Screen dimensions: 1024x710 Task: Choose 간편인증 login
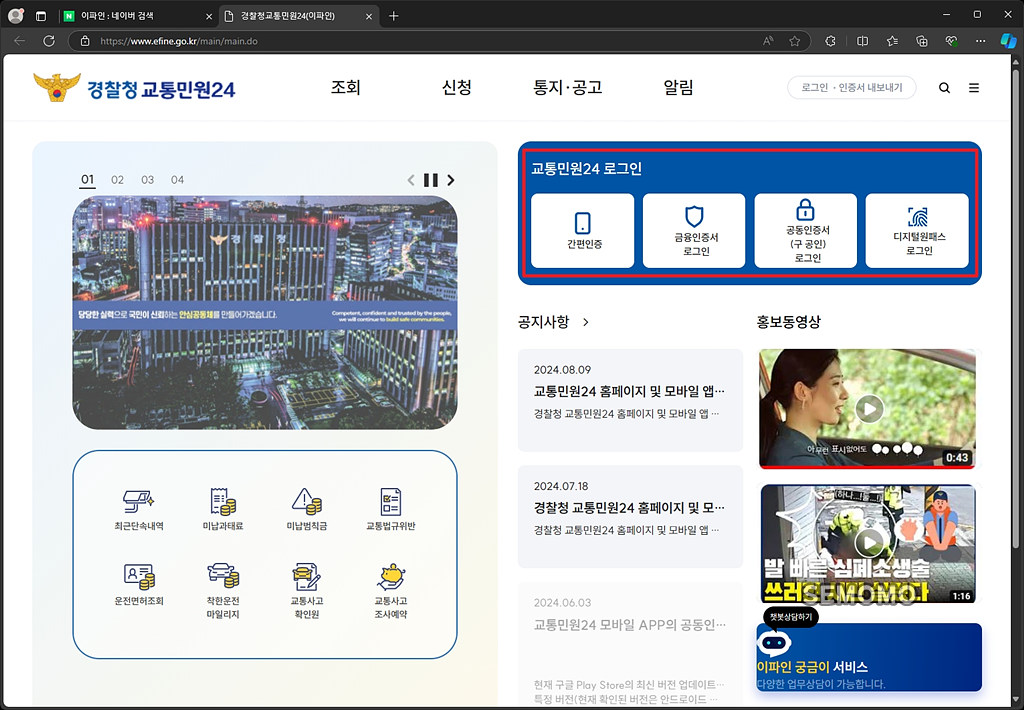(x=583, y=231)
